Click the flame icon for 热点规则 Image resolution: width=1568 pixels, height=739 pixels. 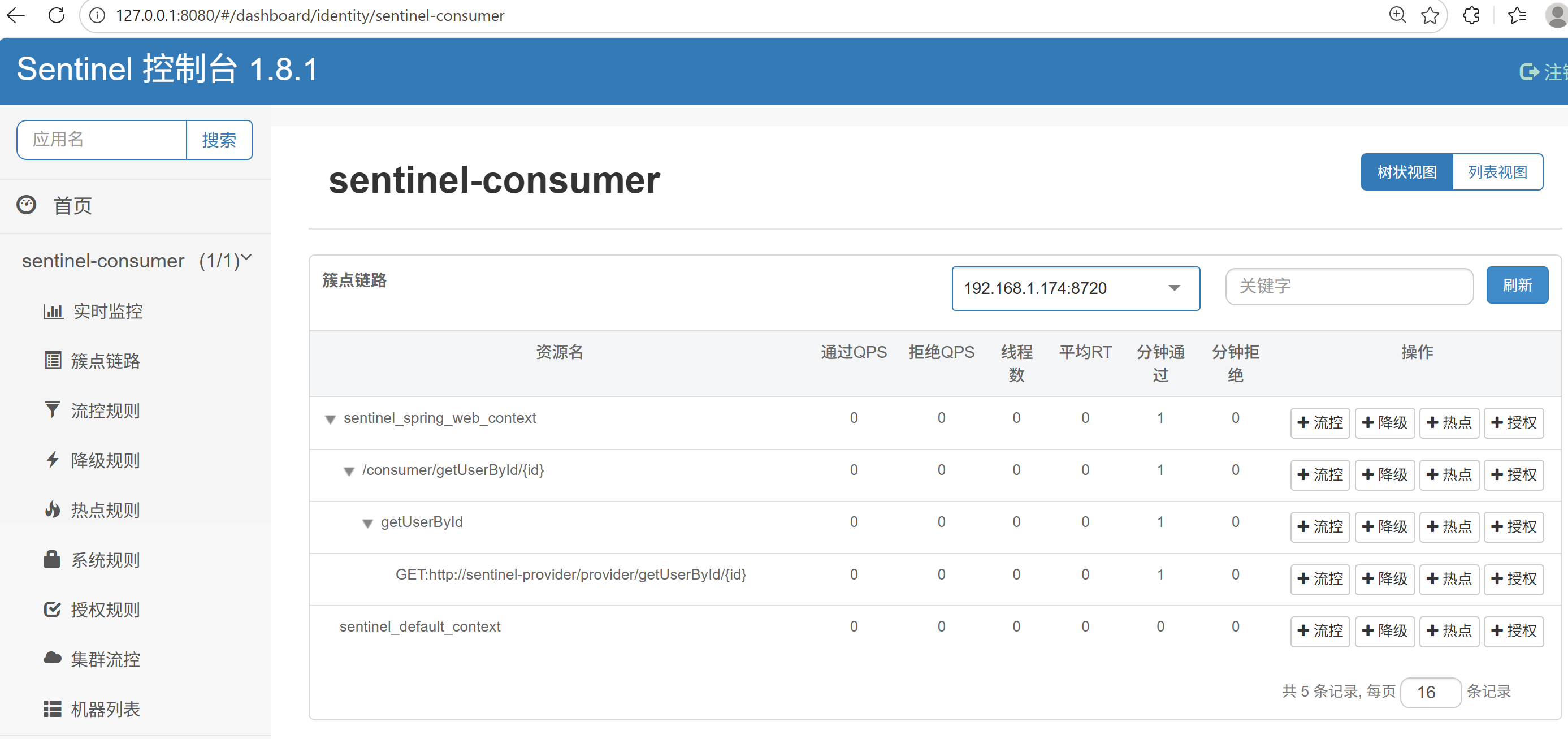click(x=53, y=509)
